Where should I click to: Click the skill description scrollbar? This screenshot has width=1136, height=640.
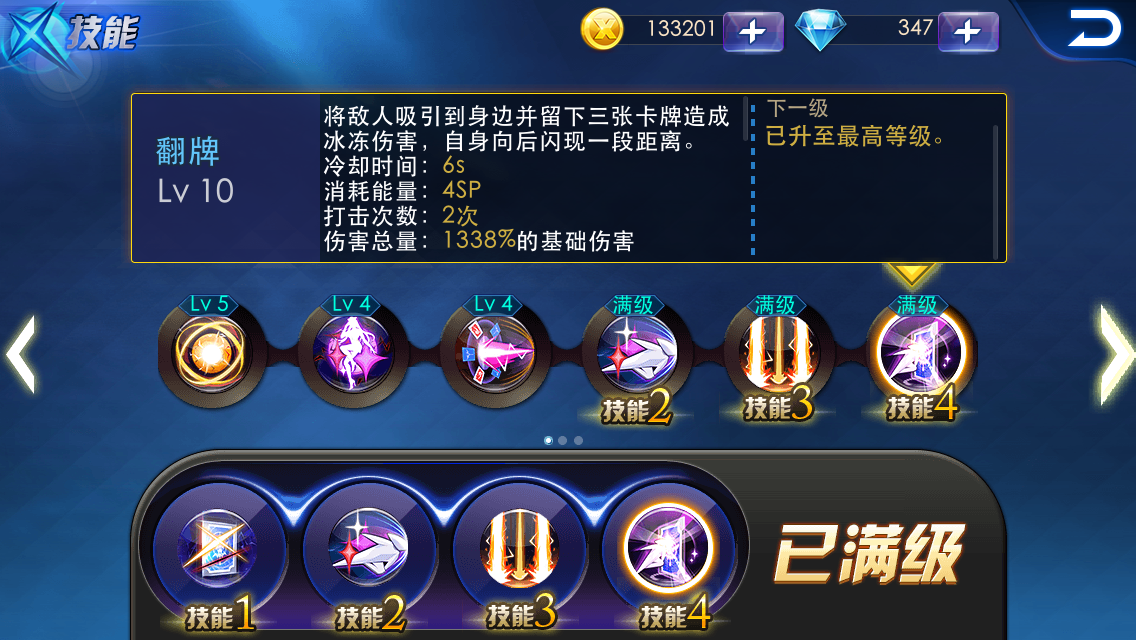point(745,119)
